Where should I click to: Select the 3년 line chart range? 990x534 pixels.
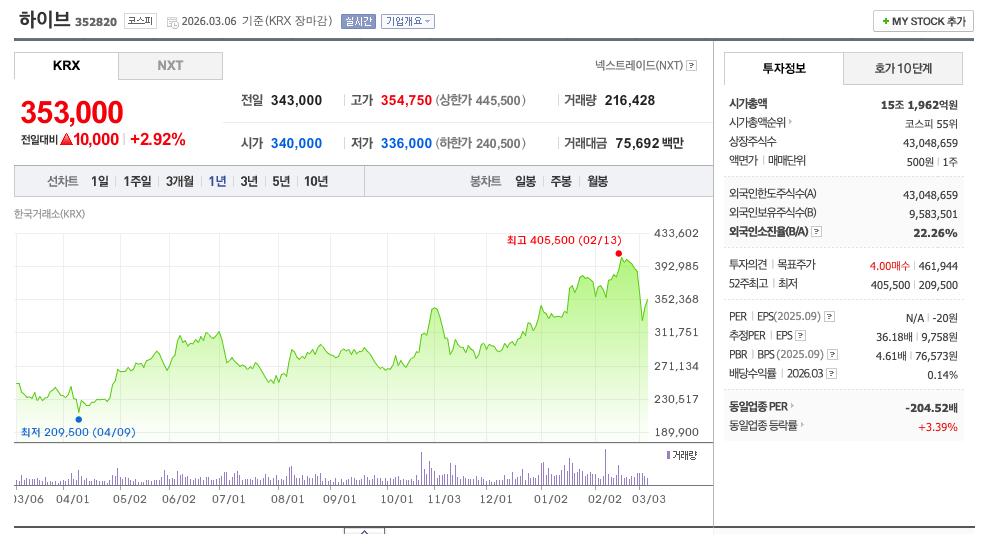coord(249,182)
